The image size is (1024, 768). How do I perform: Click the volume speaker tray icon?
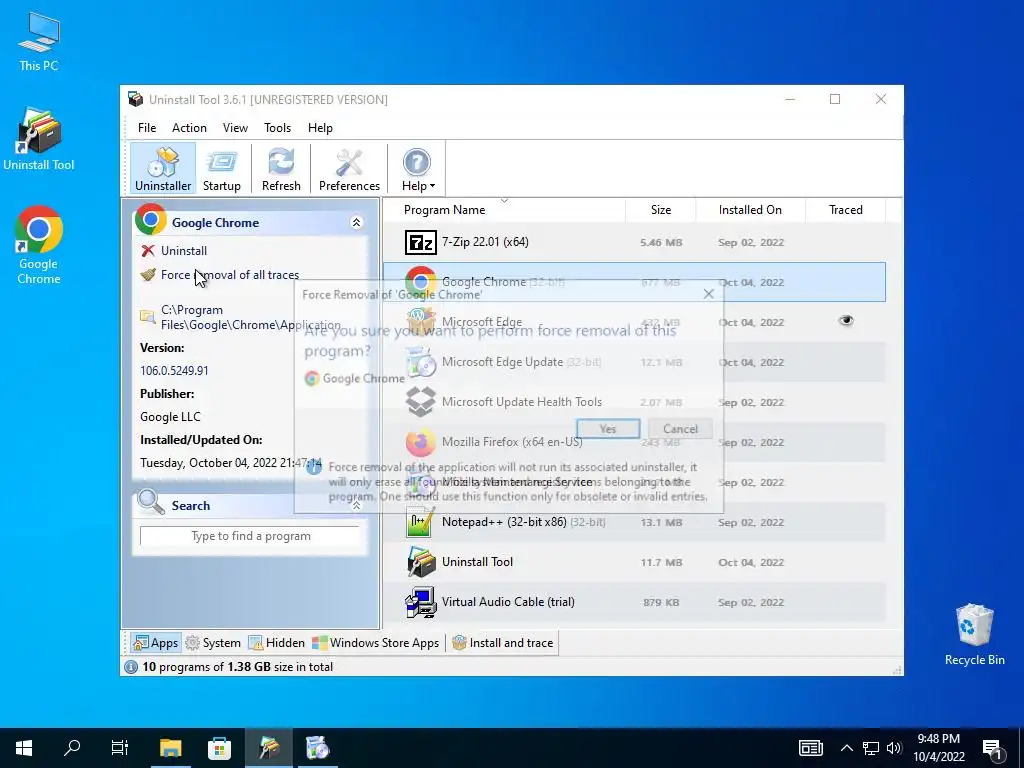click(894, 748)
